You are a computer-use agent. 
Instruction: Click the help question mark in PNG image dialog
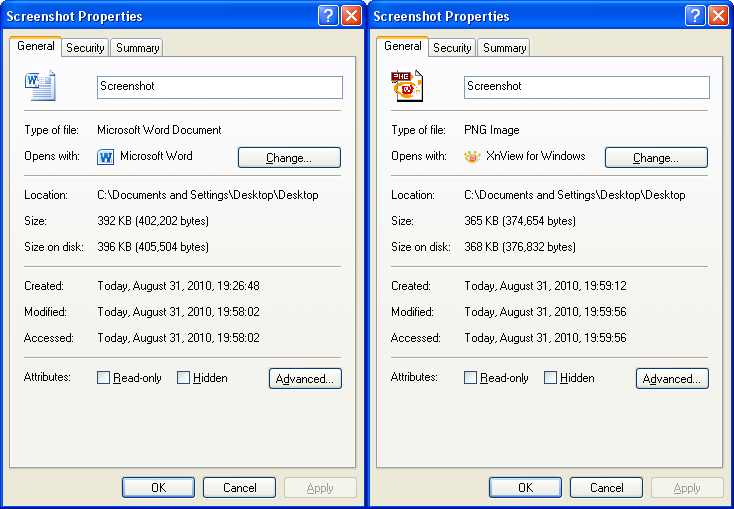click(695, 16)
